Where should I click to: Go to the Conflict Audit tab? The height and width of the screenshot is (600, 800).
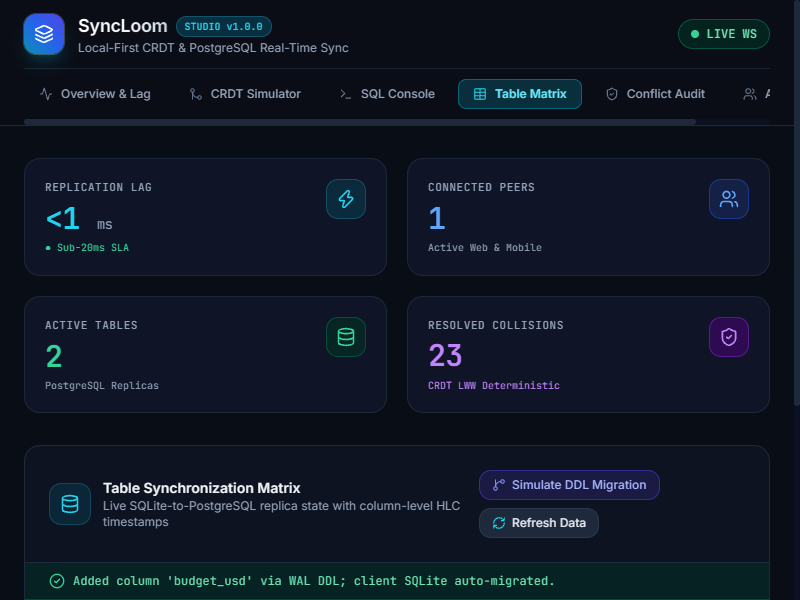click(655, 94)
